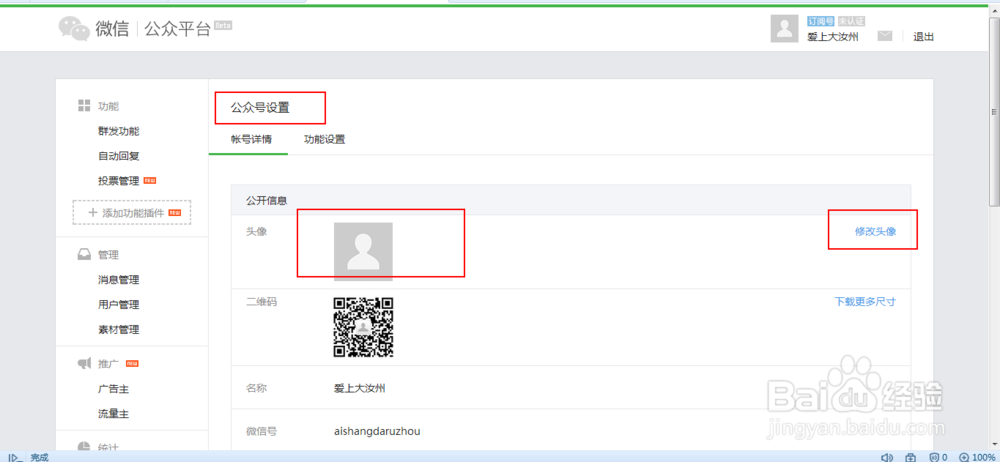Click the 微信号 row label
Screen dimensions: 1000x462
pos(261,431)
